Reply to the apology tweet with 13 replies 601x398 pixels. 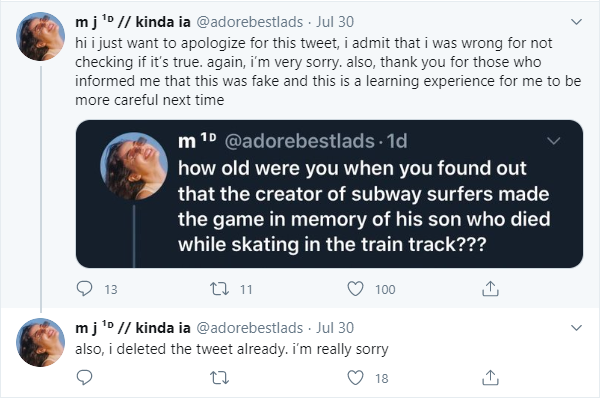click(84, 289)
